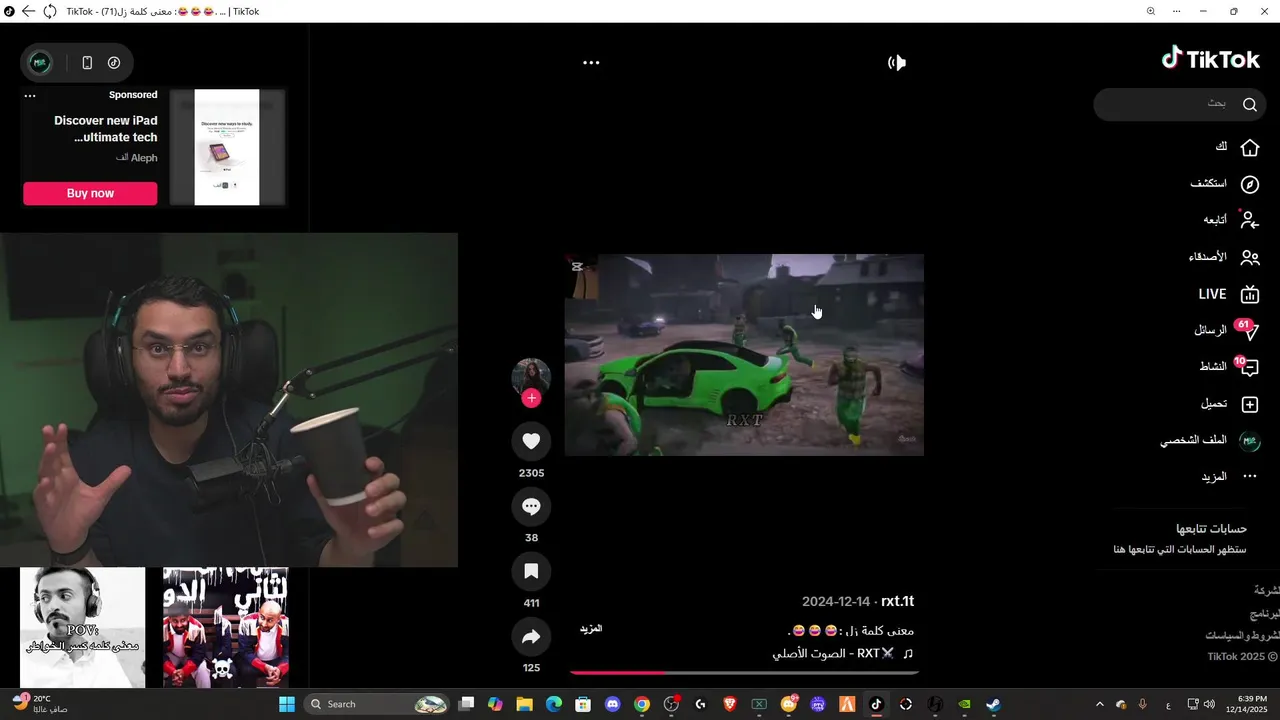This screenshot has width=1280, height=720.
Task: Click the GTA video player frame
Action: 744,354
